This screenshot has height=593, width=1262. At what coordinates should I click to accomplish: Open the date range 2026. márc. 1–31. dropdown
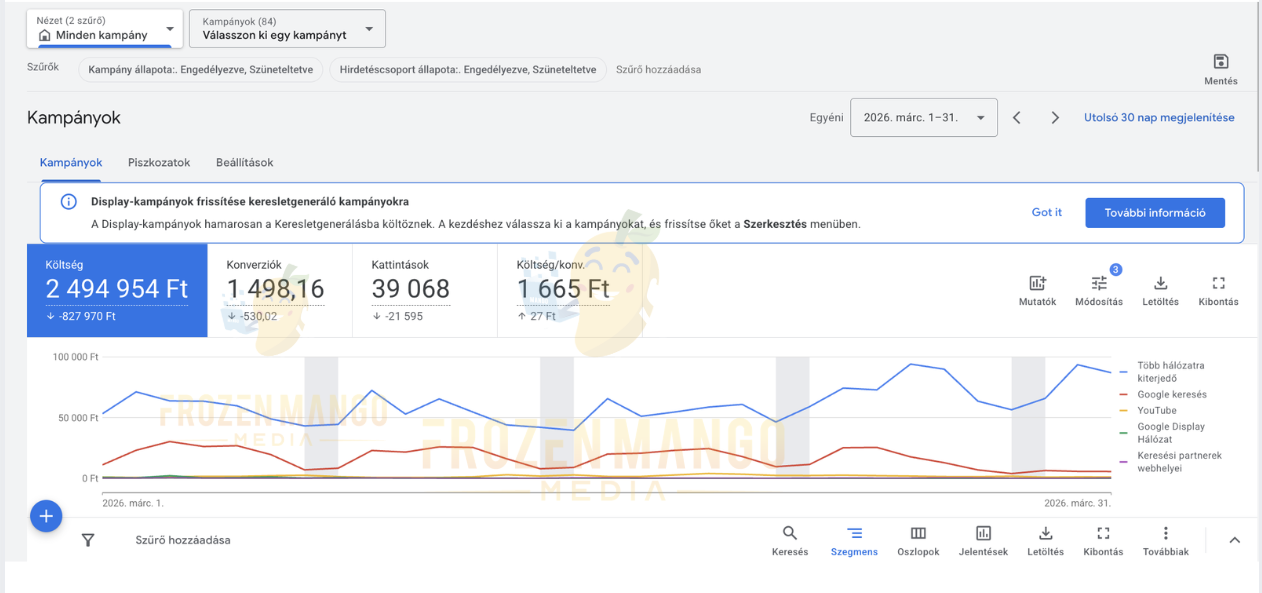tap(924, 117)
